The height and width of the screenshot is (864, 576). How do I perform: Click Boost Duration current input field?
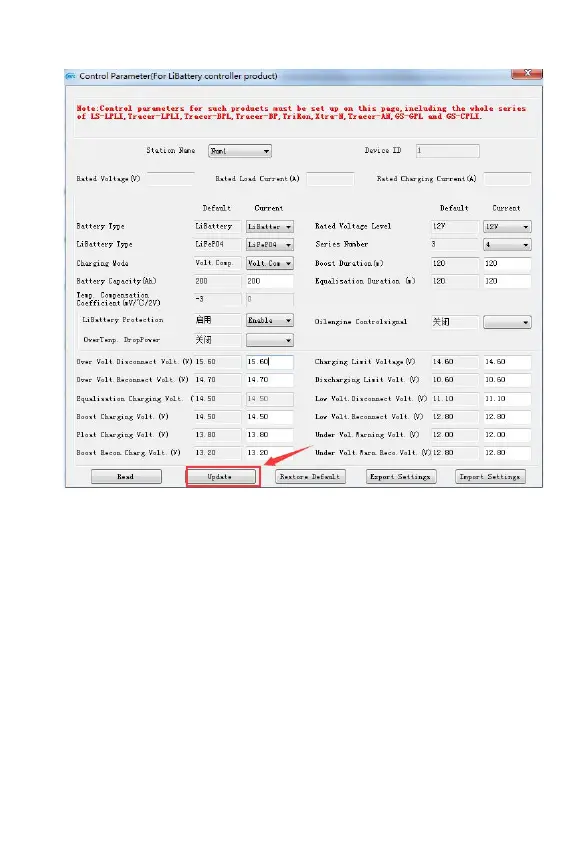point(507,263)
